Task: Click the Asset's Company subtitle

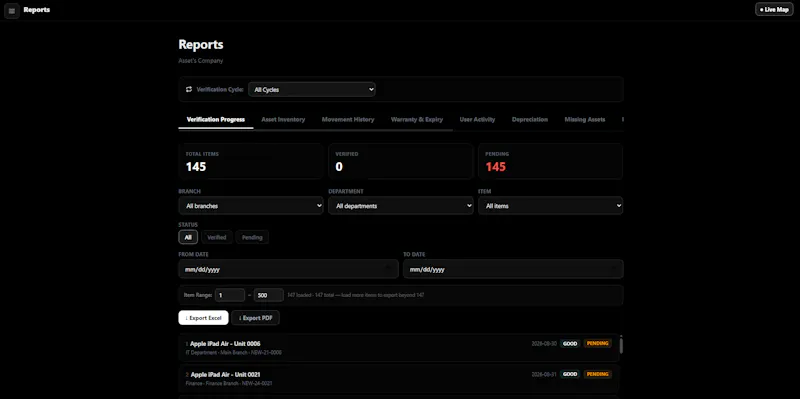Action: tap(201, 61)
